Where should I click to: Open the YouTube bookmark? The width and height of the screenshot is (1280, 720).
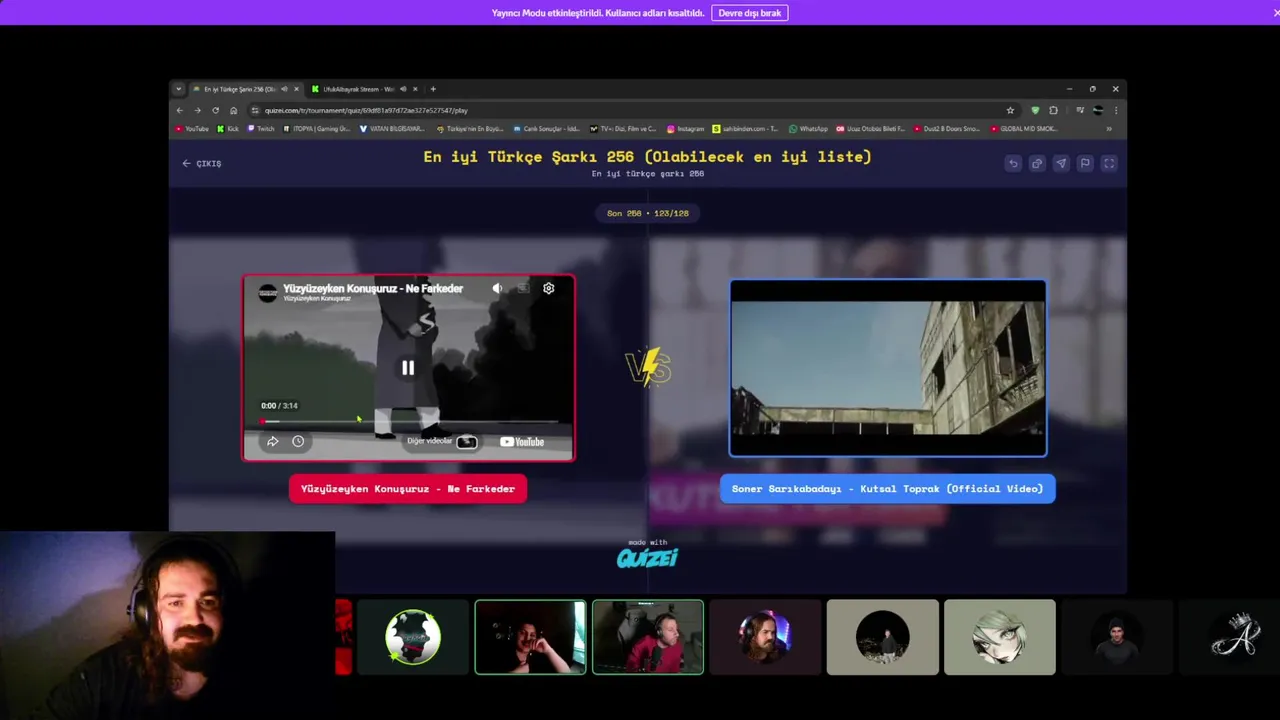[x=192, y=129]
